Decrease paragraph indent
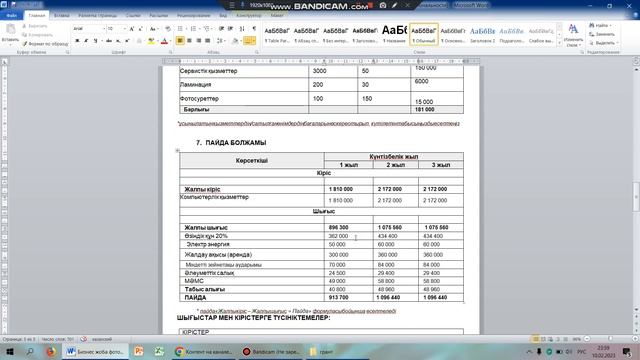Screen dimensions: 640x360 [221, 29]
